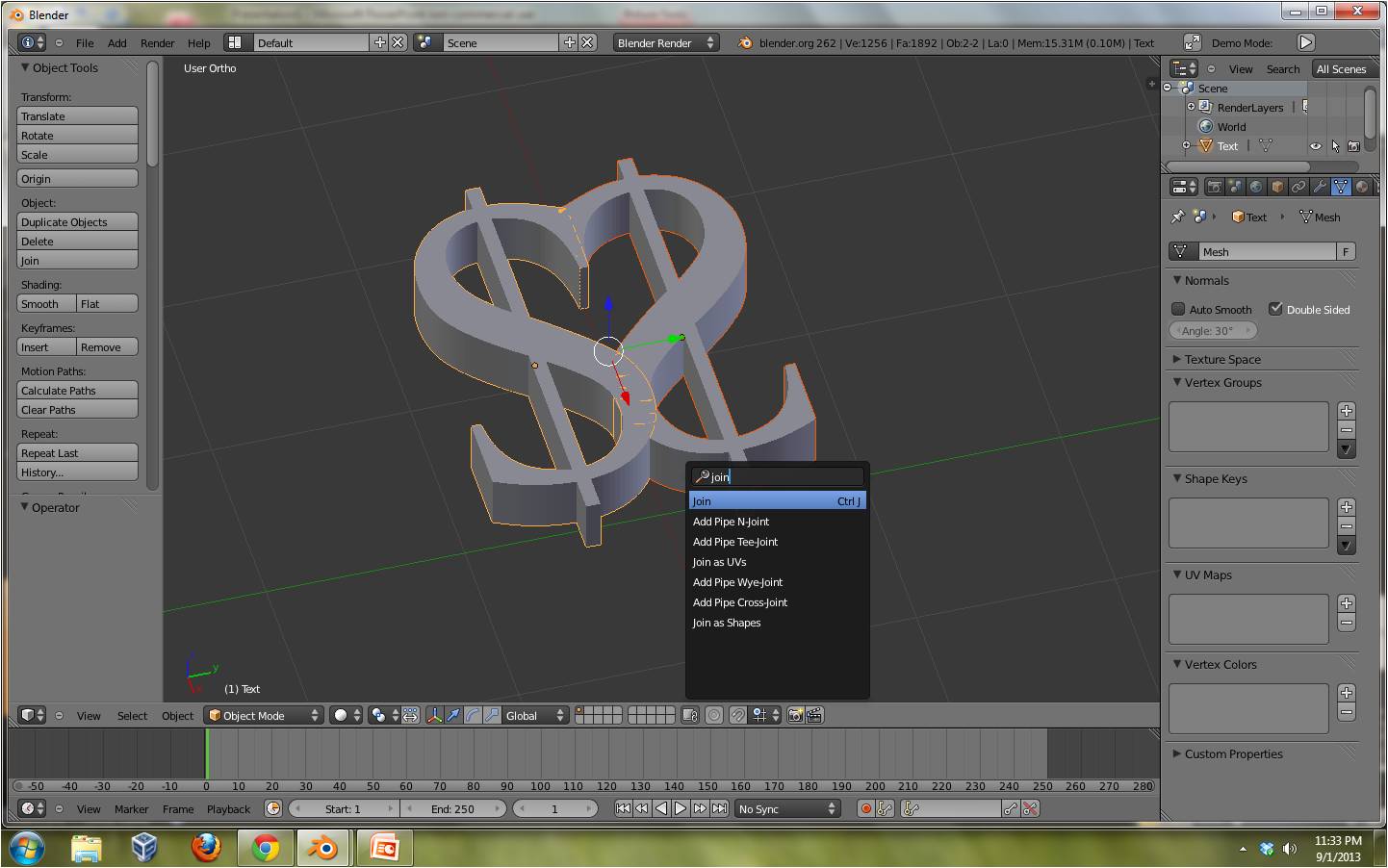Open Firefox from the Windows taskbar
Viewport: 1388px width, 868px height.
click(205, 848)
